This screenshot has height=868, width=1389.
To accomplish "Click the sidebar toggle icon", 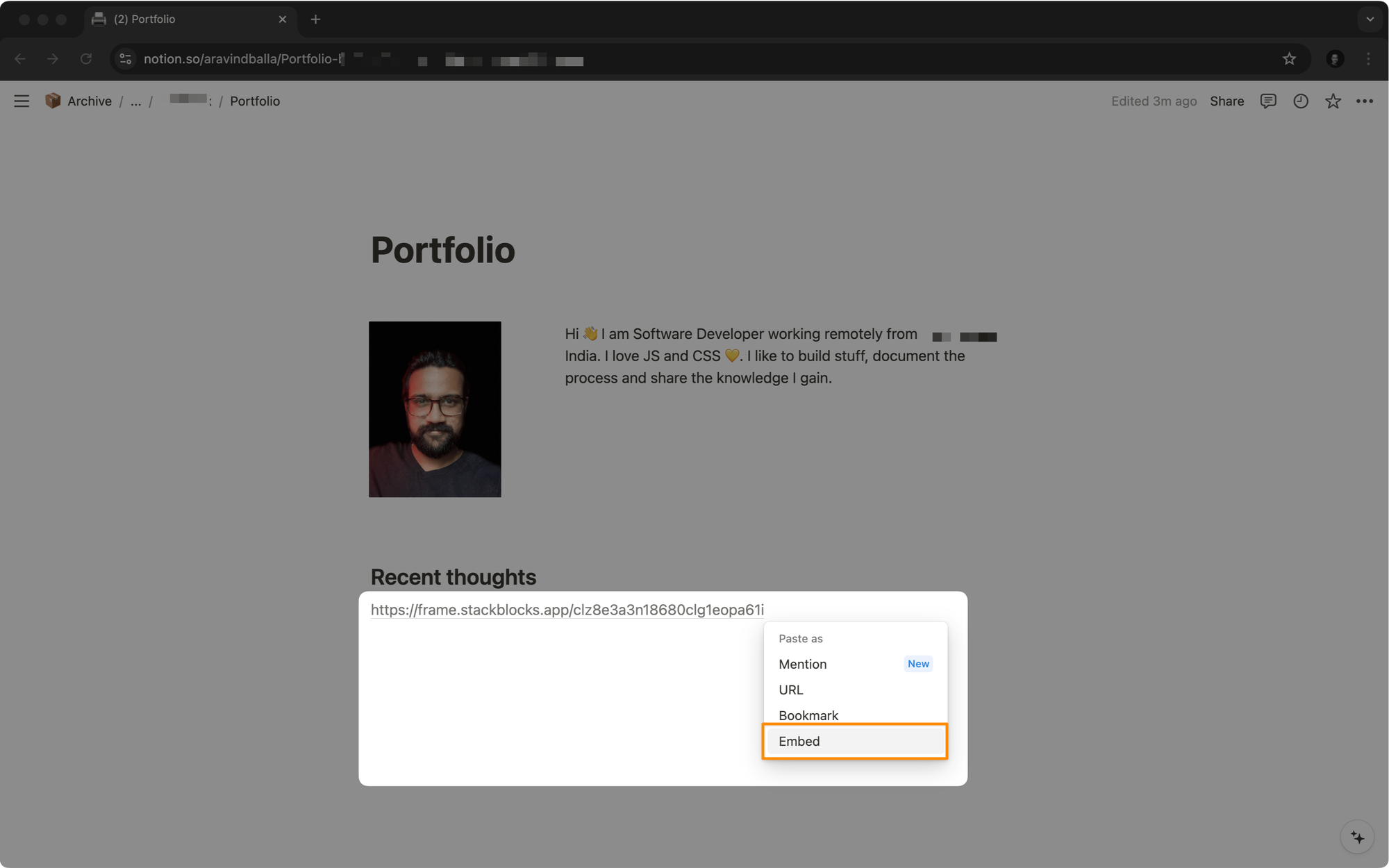I will click(22, 101).
